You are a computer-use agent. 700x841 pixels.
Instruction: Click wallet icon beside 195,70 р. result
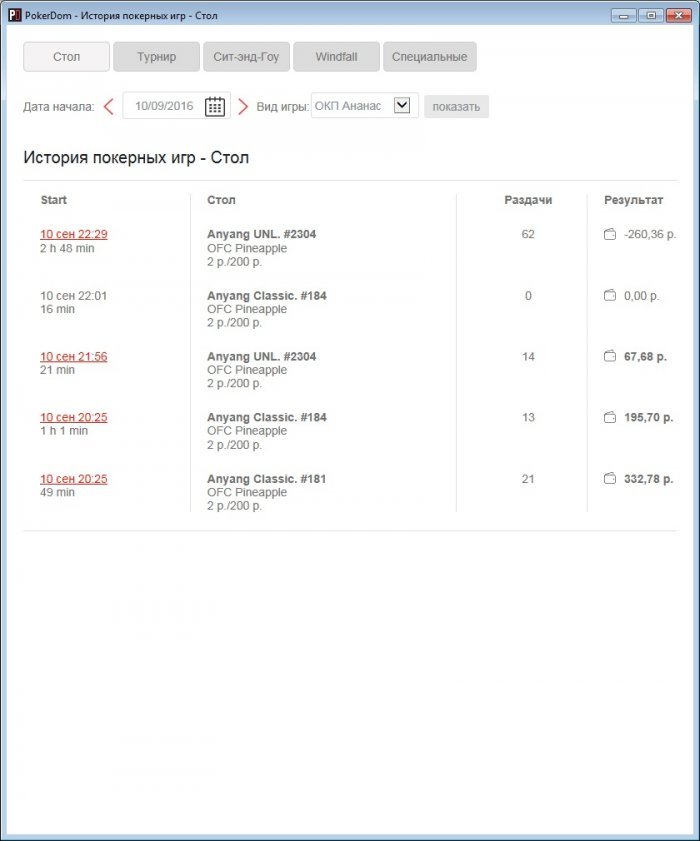[x=610, y=417]
